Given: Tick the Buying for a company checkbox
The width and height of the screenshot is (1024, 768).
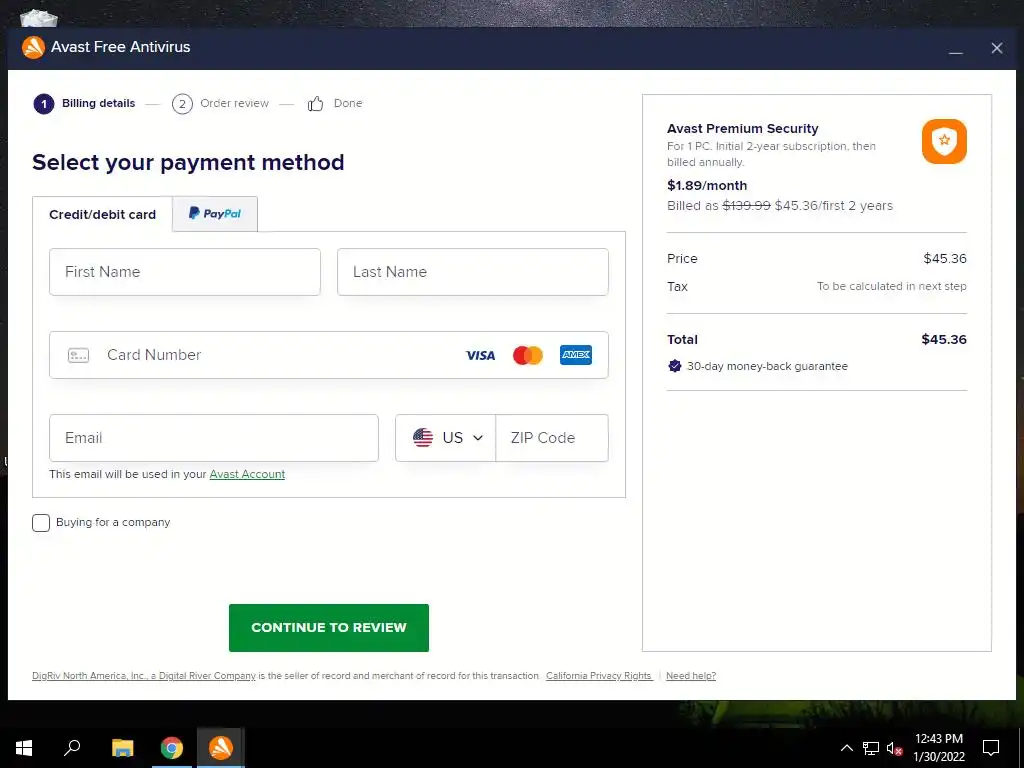Looking at the screenshot, I should (x=40, y=522).
